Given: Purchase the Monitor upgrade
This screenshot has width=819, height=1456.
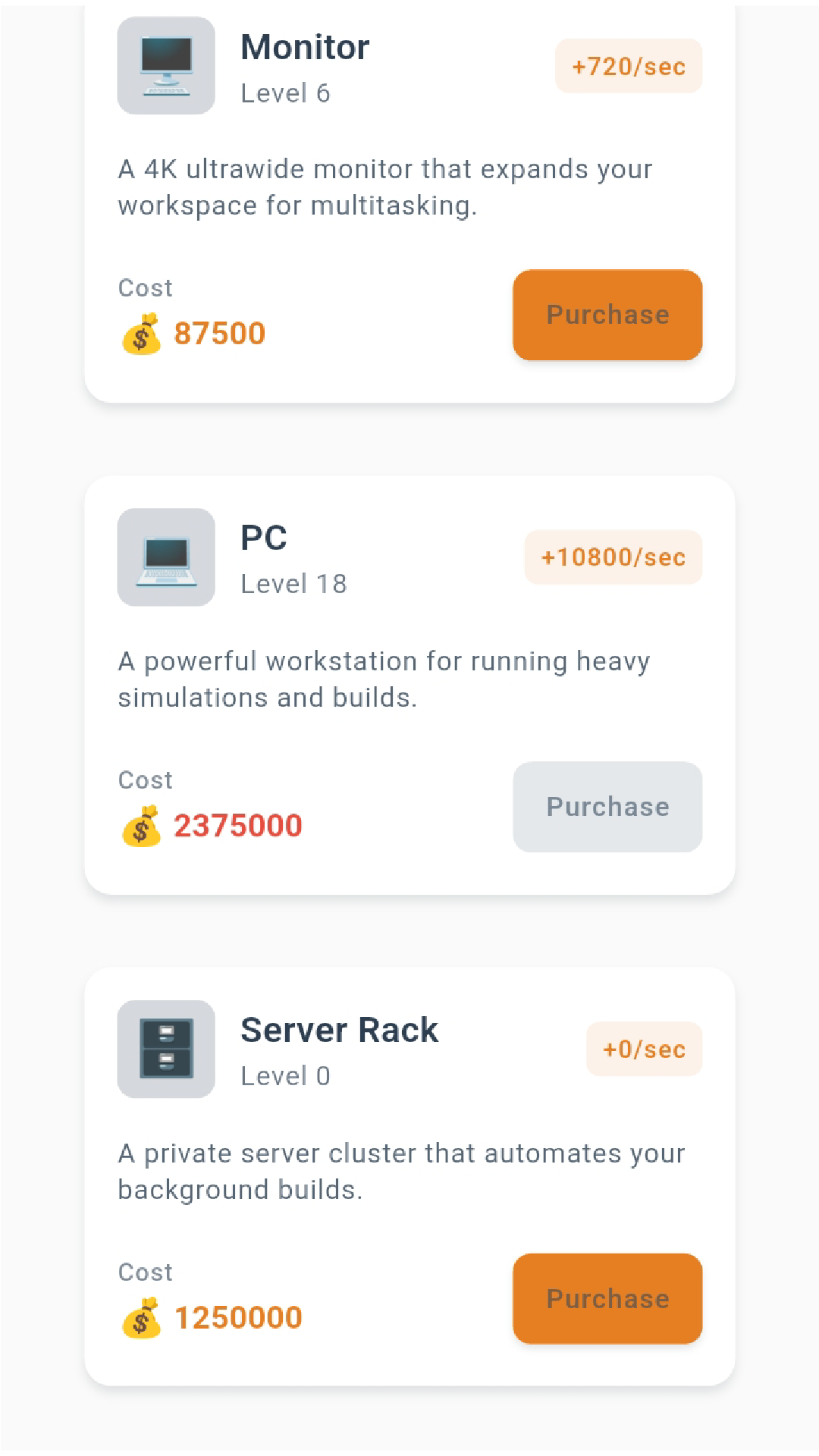Looking at the screenshot, I should 607,315.
